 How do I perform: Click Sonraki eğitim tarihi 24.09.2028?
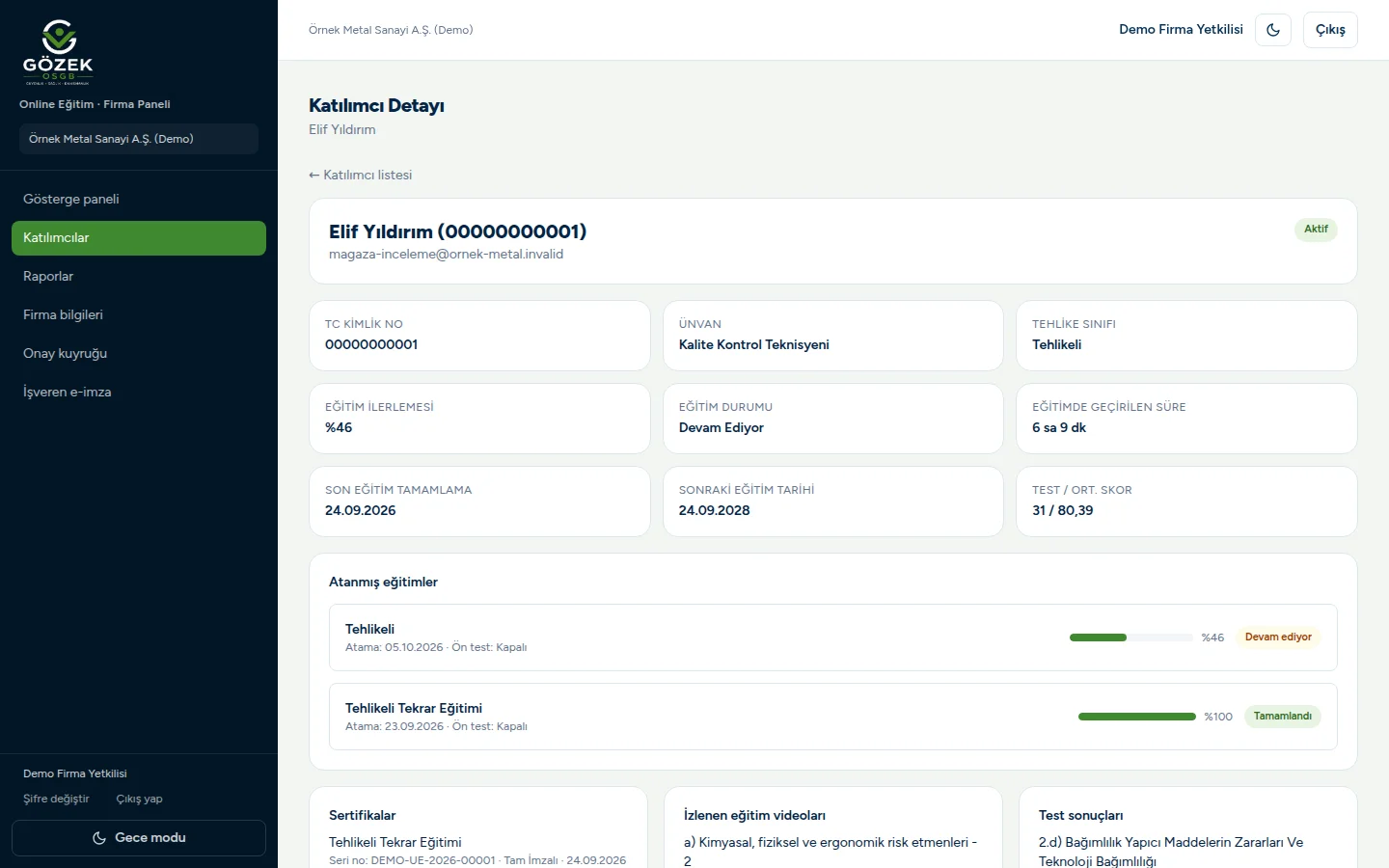[715, 510]
